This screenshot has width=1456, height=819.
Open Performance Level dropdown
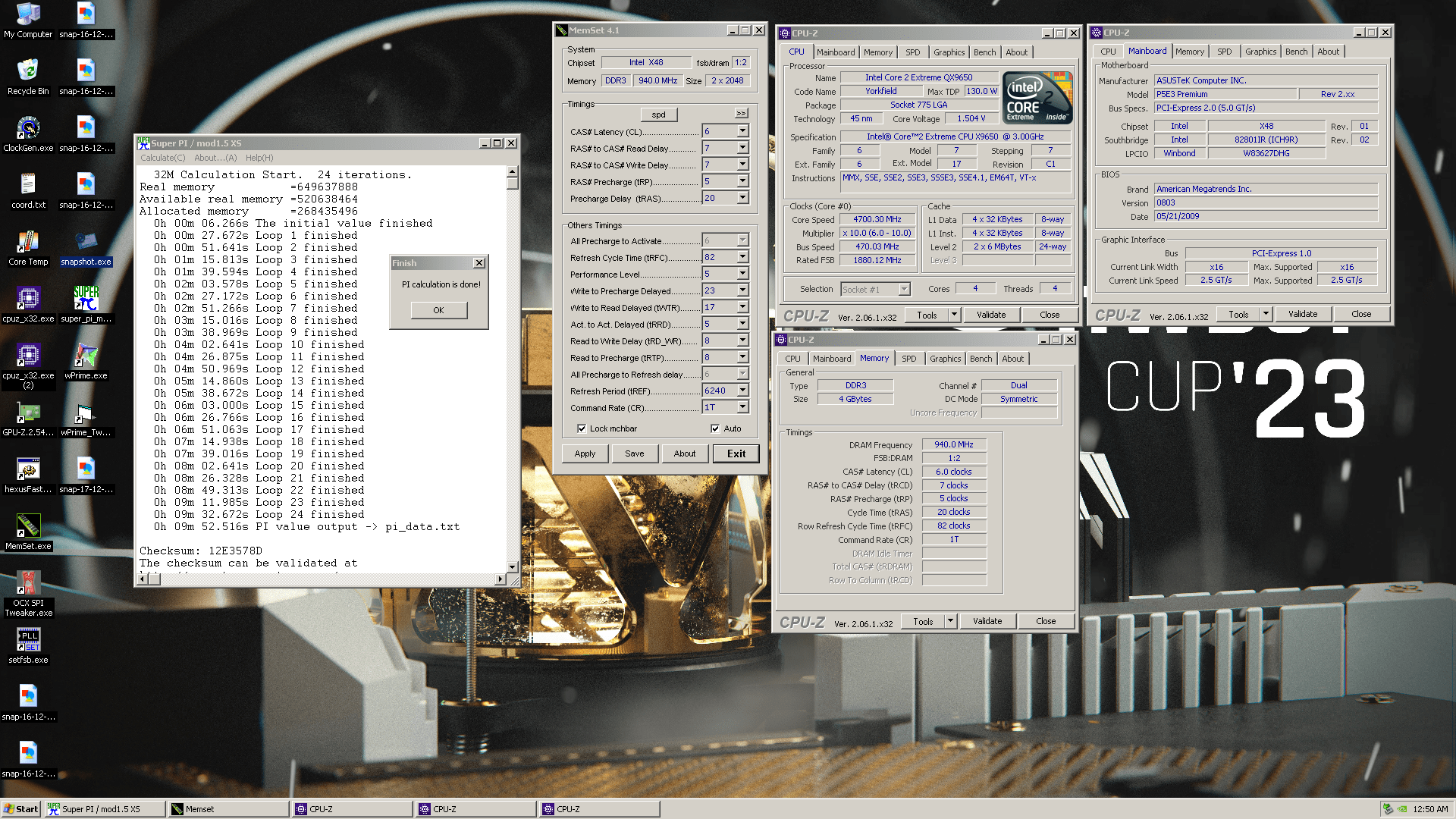pos(742,274)
